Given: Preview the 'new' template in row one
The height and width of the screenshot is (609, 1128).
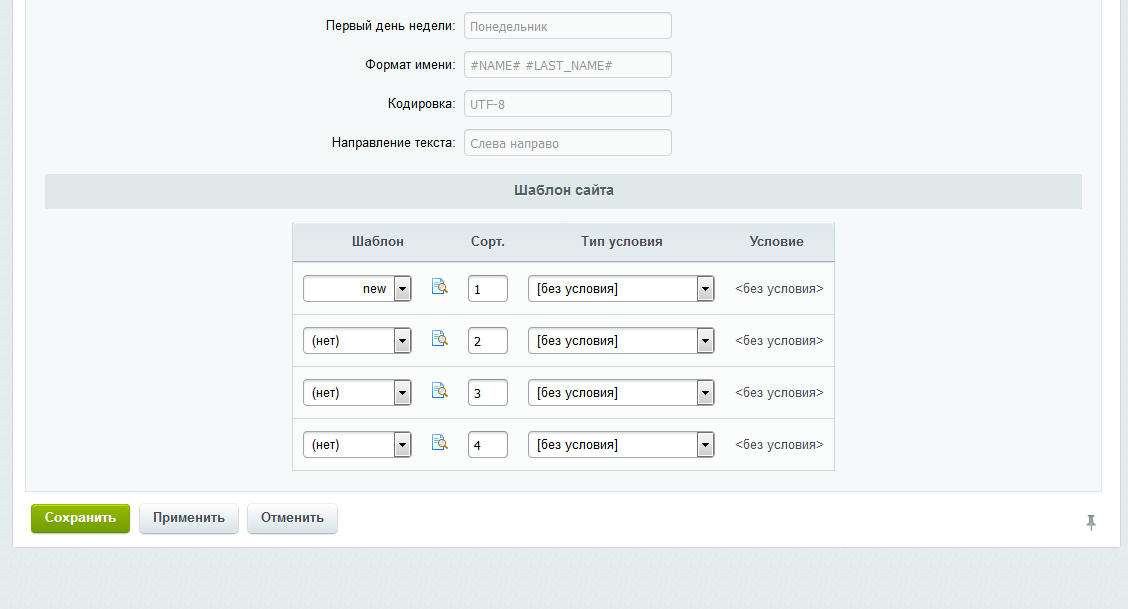Looking at the screenshot, I should (440, 287).
